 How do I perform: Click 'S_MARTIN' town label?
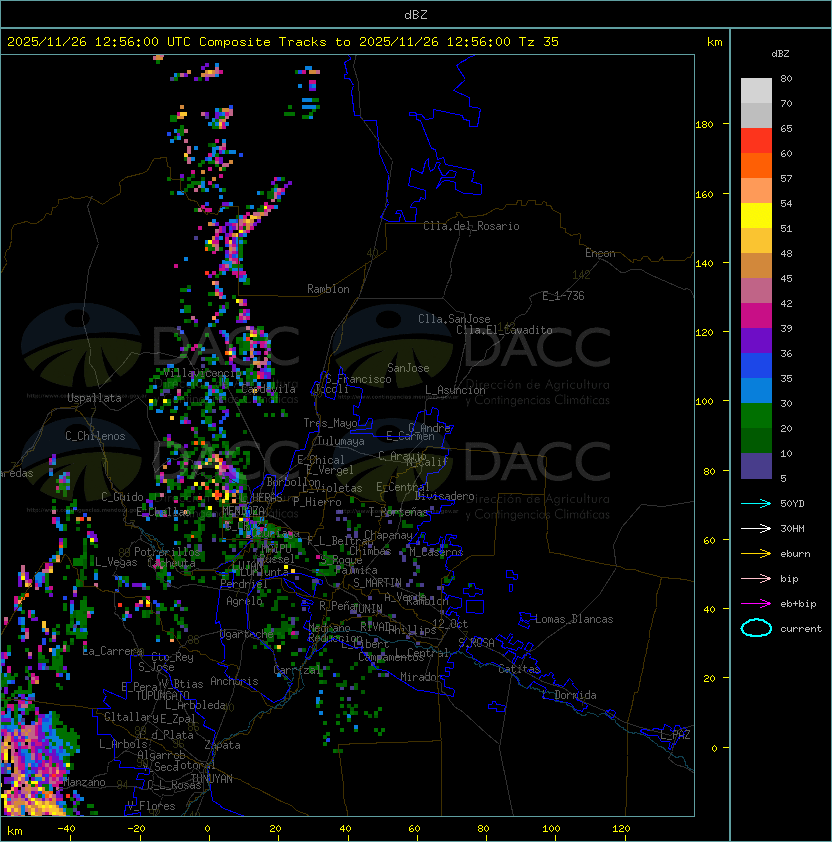click(377, 583)
